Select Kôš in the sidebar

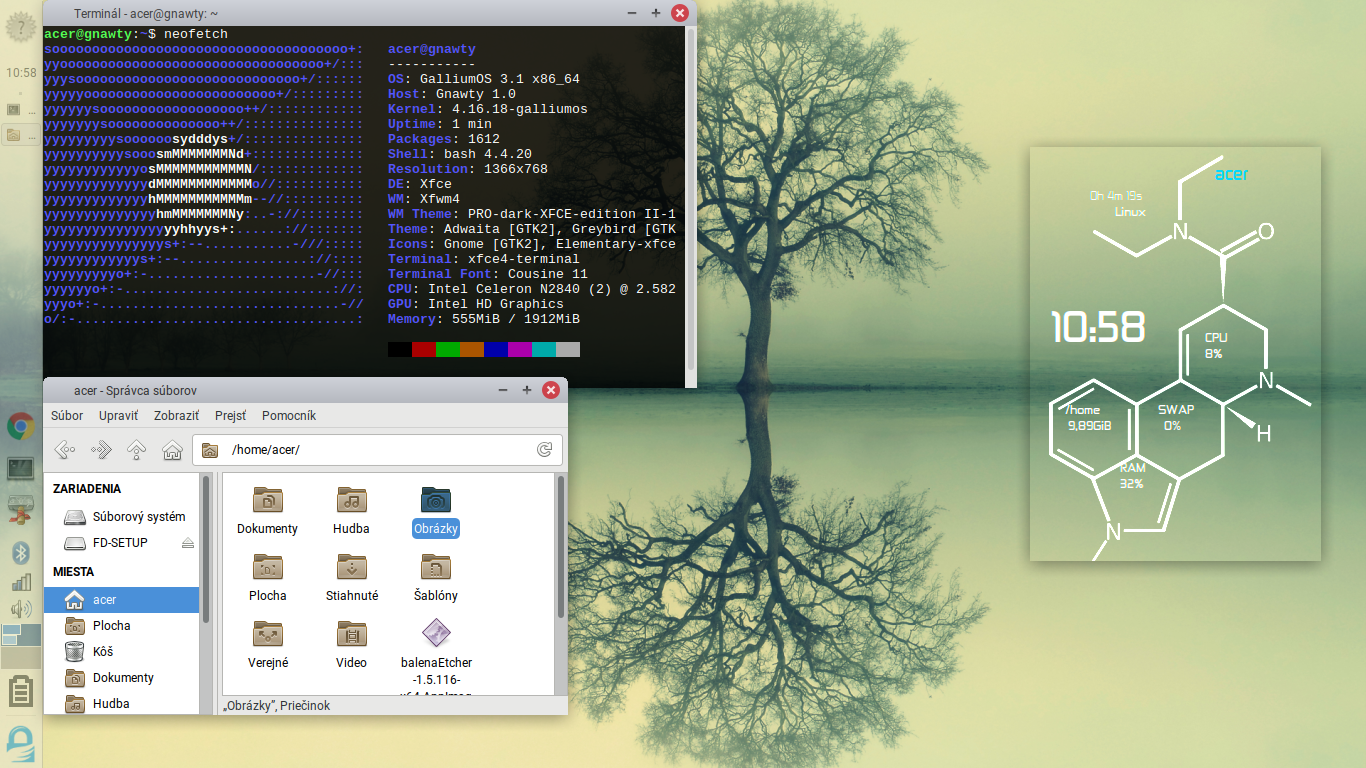click(102, 652)
